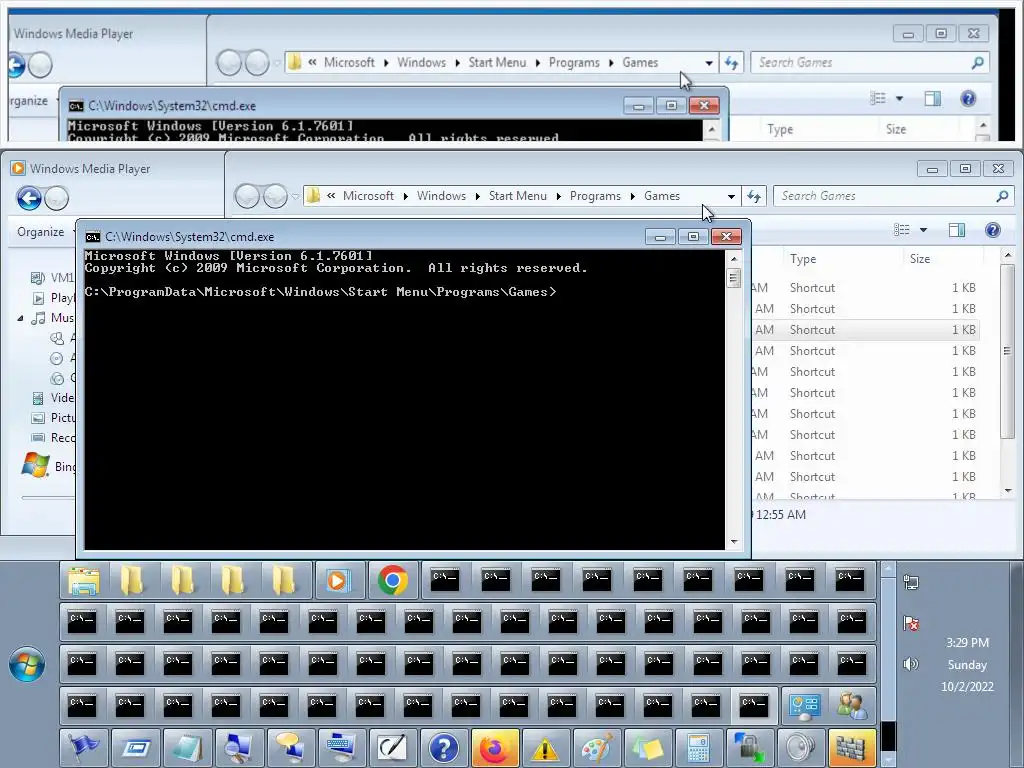
Task: Collapse the Music tree node in Media Player
Action: [x=20, y=318]
